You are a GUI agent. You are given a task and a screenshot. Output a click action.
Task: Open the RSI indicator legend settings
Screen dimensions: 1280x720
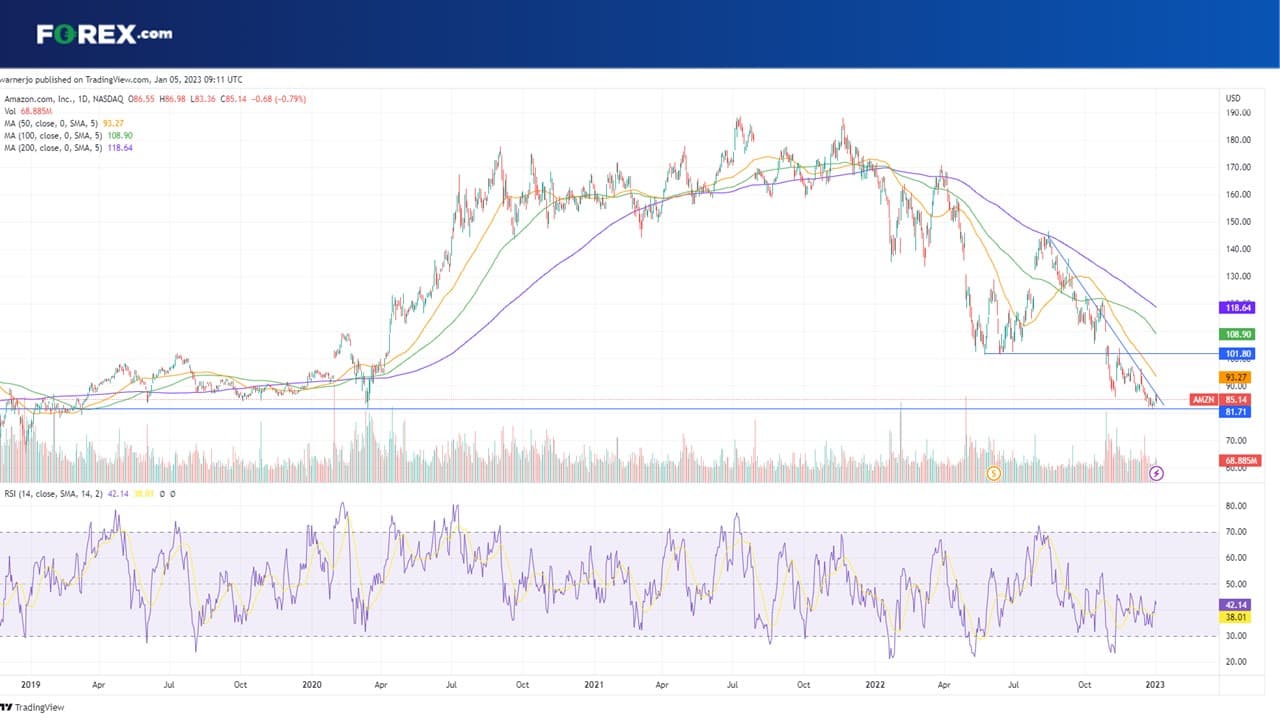point(90,493)
